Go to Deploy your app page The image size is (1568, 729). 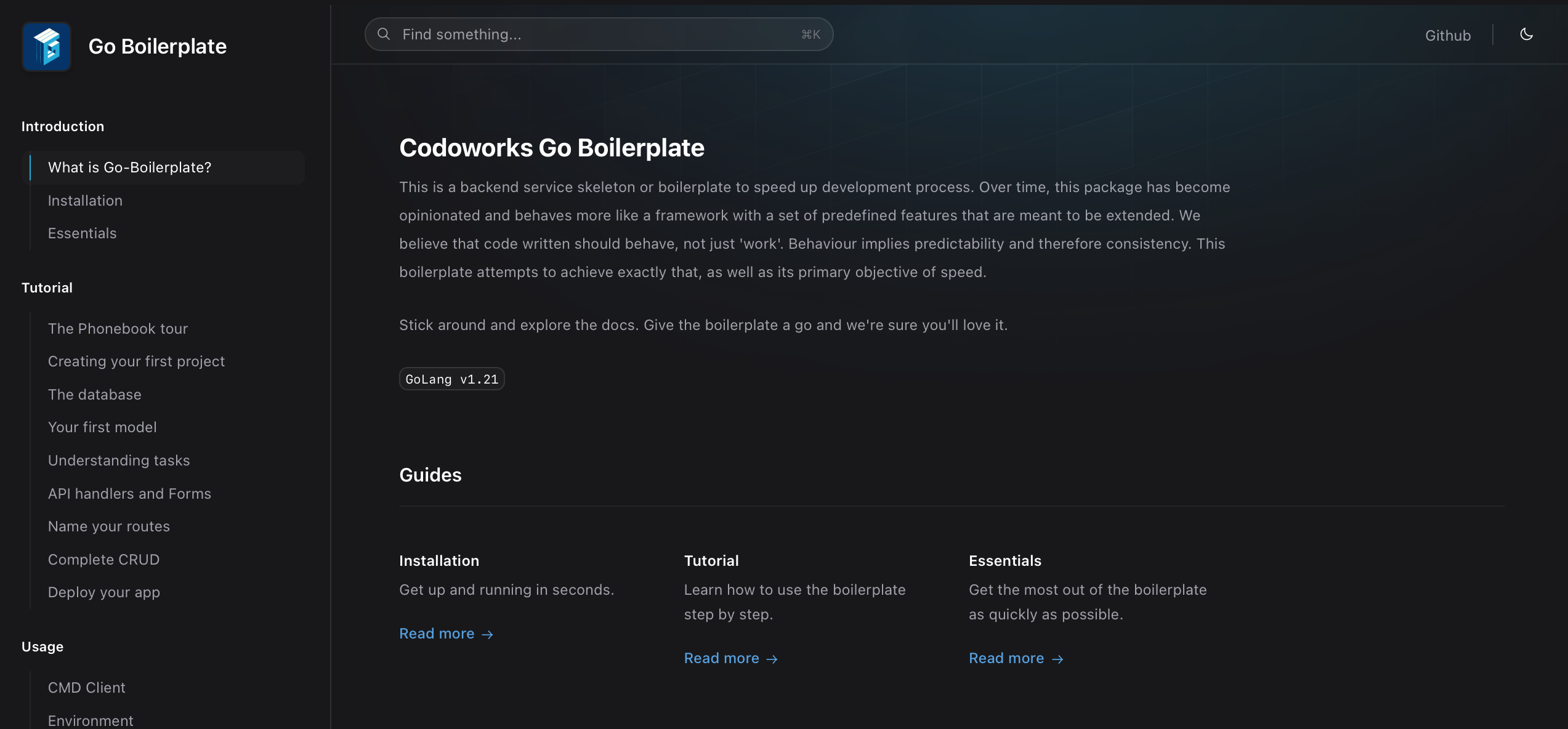click(104, 592)
